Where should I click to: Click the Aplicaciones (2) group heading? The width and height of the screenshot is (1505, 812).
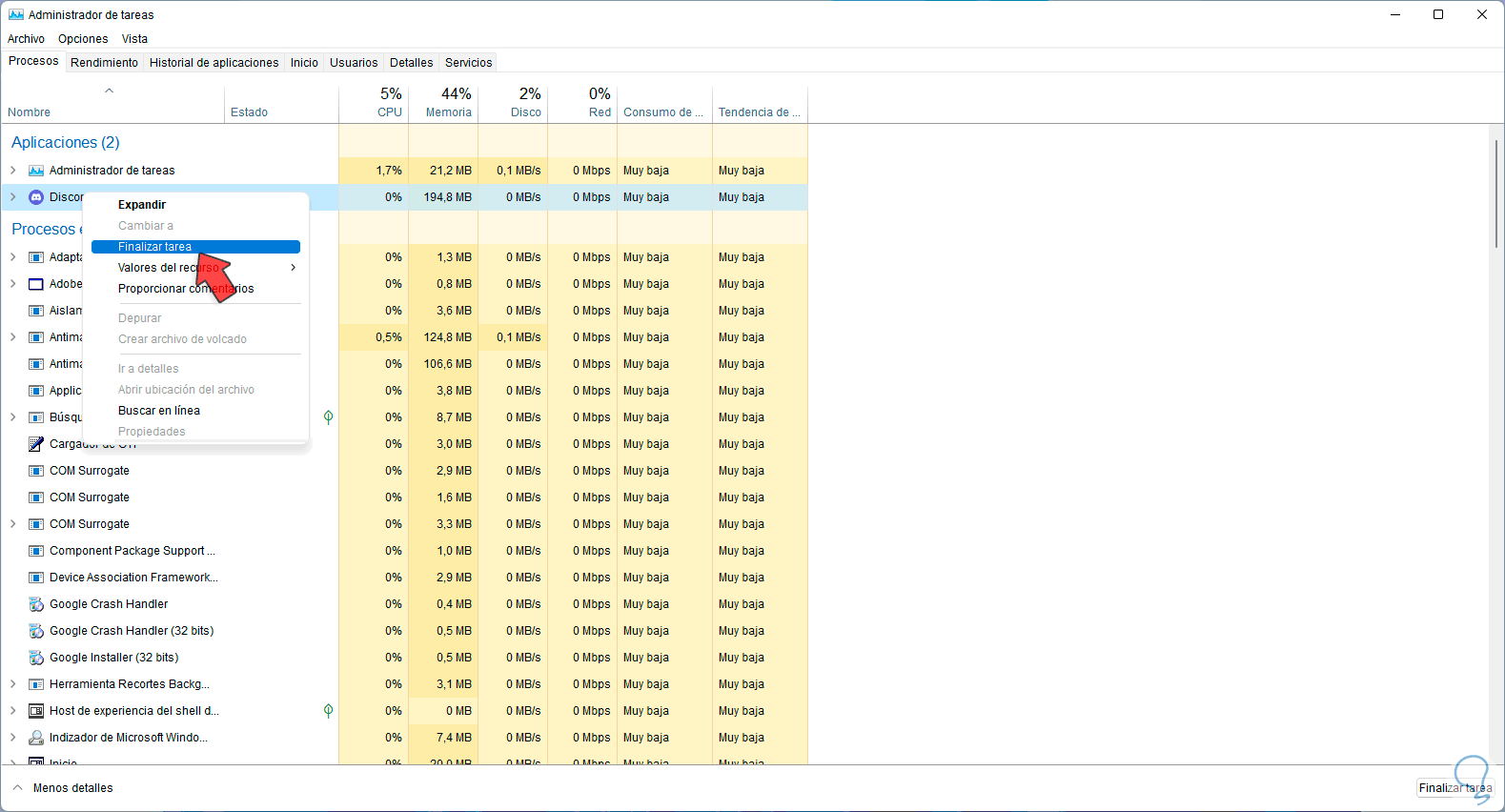[x=66, y=143]
